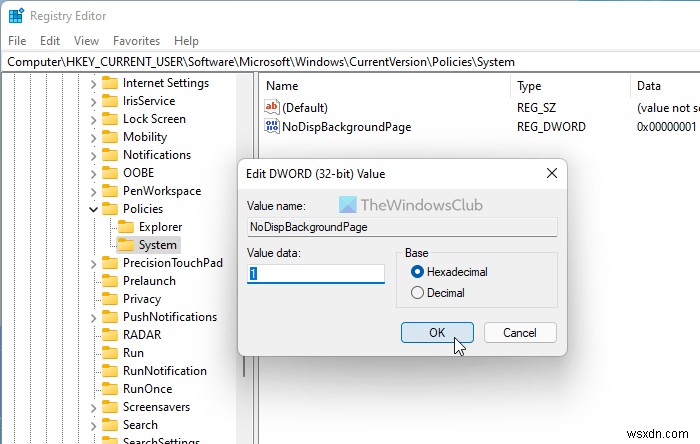Expand the PrecisionTouchPad key
The image size is (700, 444).
coord(93,264)
